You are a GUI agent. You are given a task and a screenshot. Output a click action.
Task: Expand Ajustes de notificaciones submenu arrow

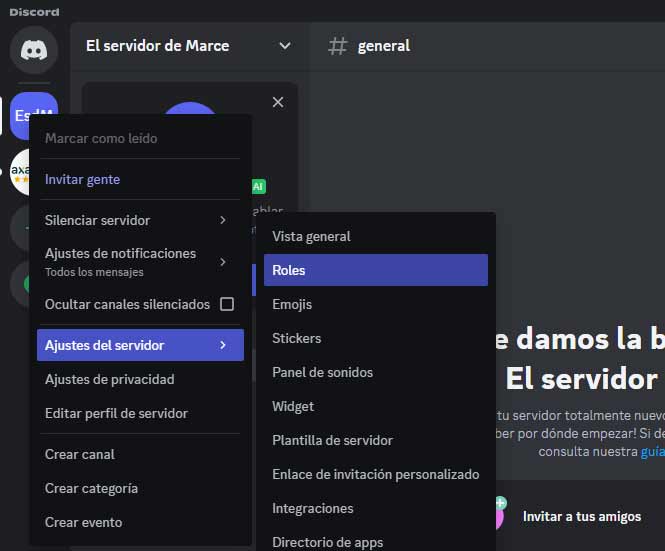click(x=223, y=262)
